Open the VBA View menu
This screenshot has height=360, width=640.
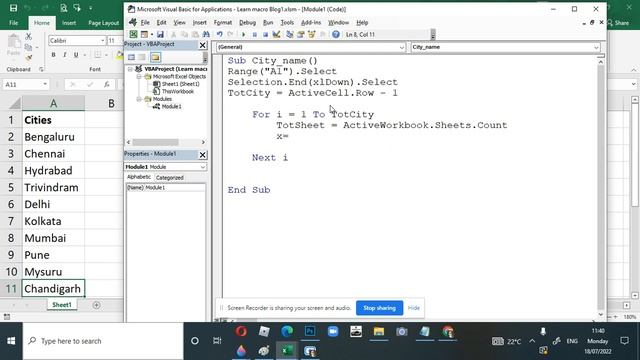179,22
